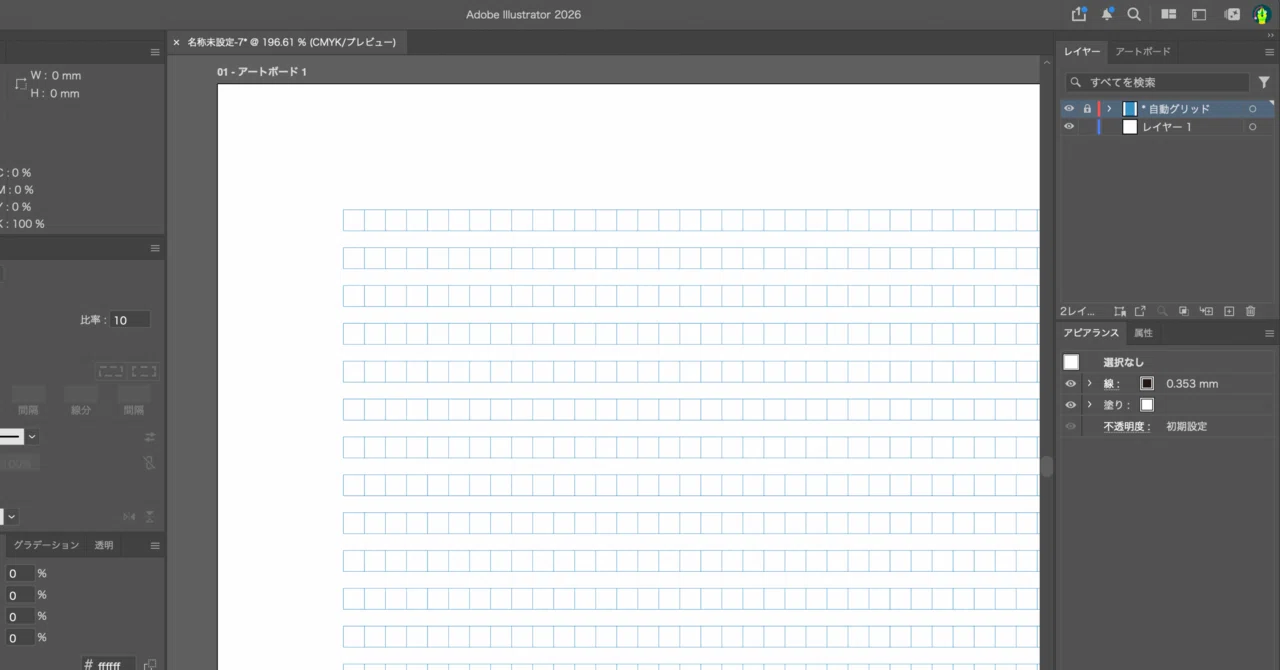Screen dimensions: 1280x670
Task: Switch to the 属性 tab
Action: 1143,334
